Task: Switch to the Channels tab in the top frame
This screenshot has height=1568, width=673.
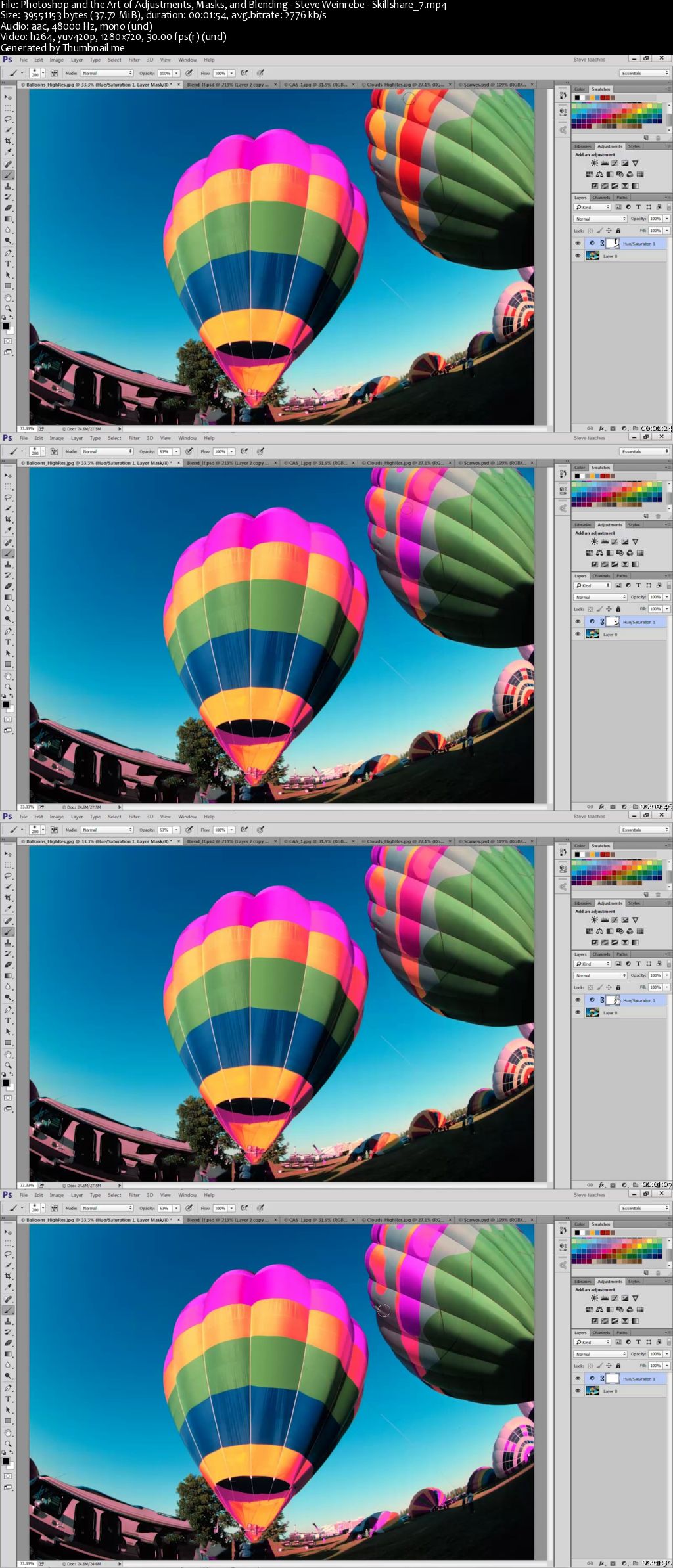Action: [601, 197]
